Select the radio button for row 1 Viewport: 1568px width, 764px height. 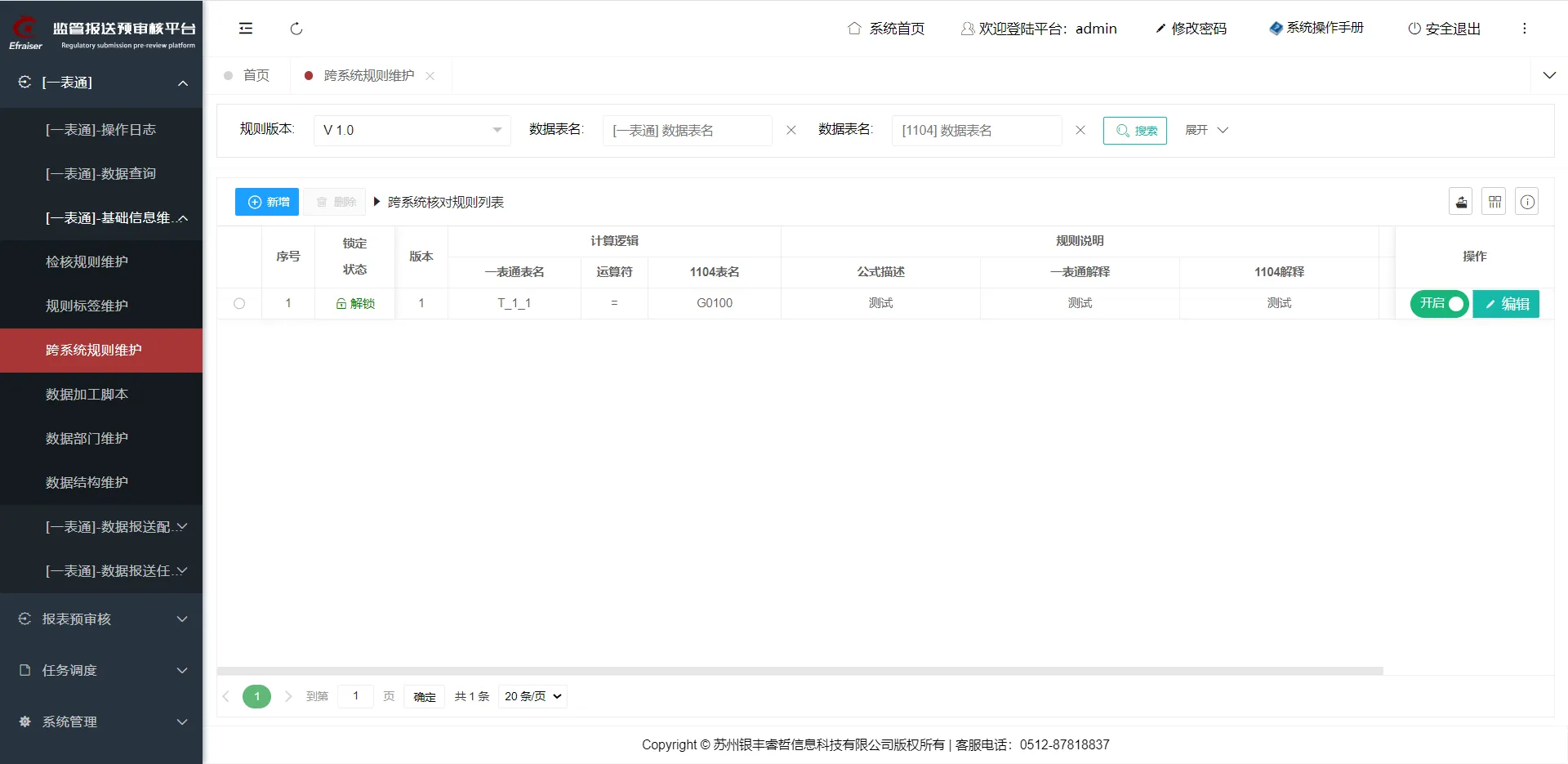pyautogui.click(x=239, y=303)
